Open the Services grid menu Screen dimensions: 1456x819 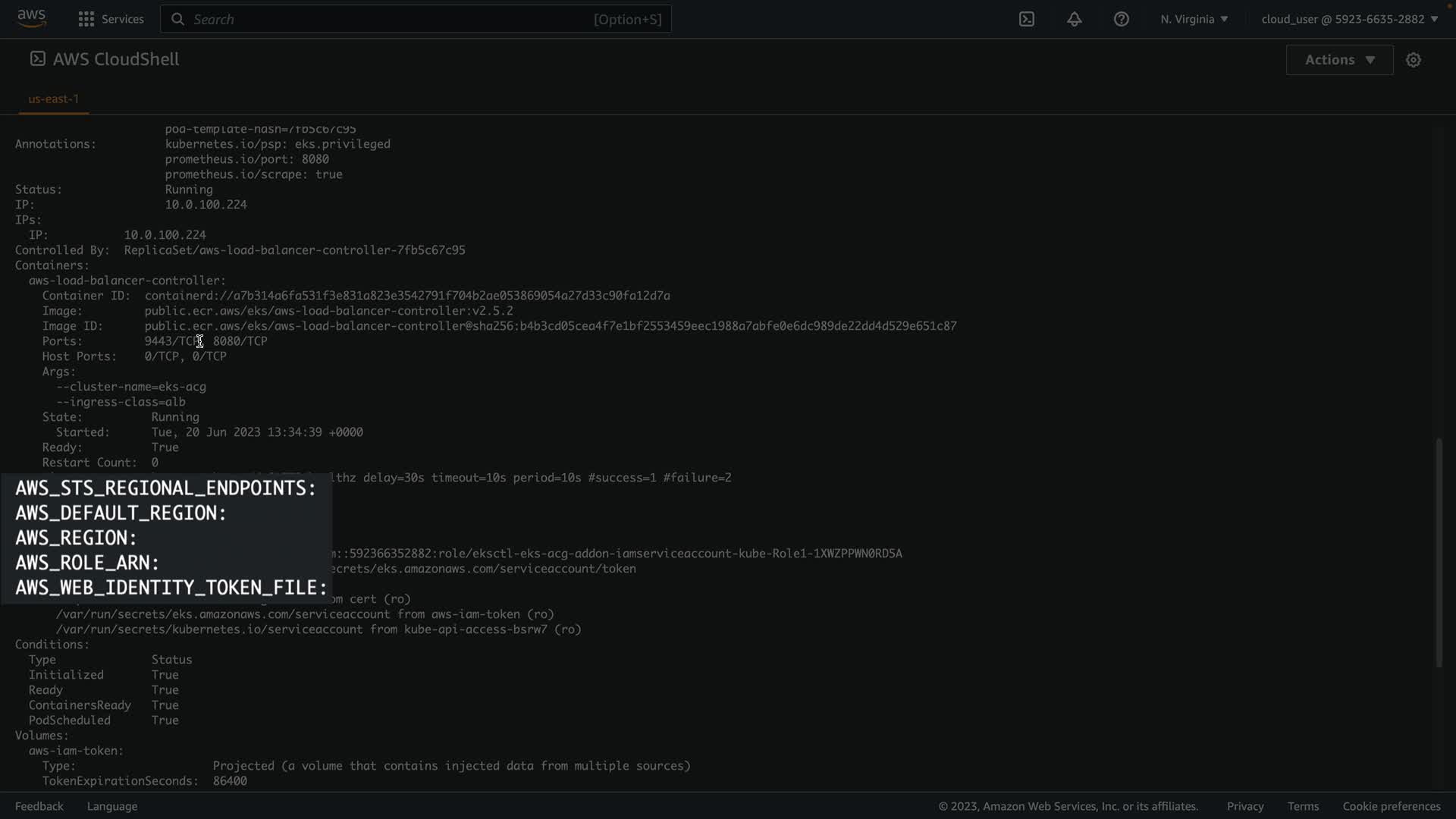86,19
